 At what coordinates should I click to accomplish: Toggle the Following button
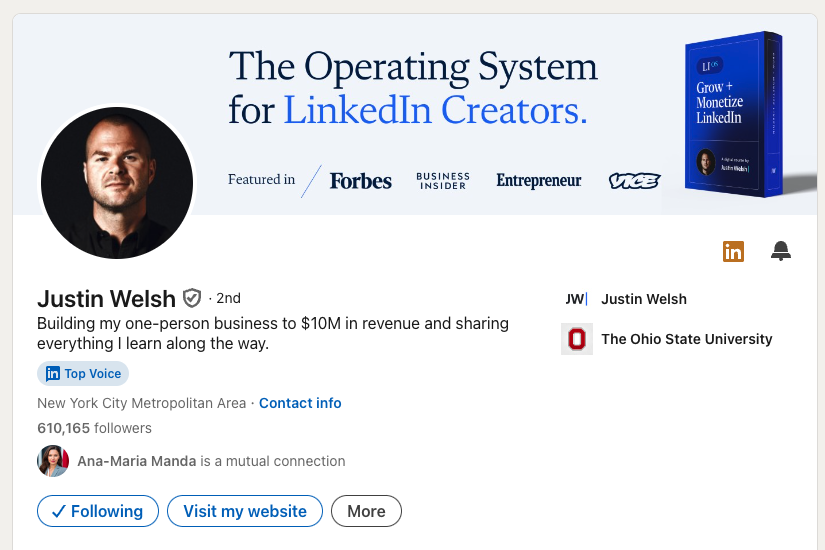(x=98, y=511)
